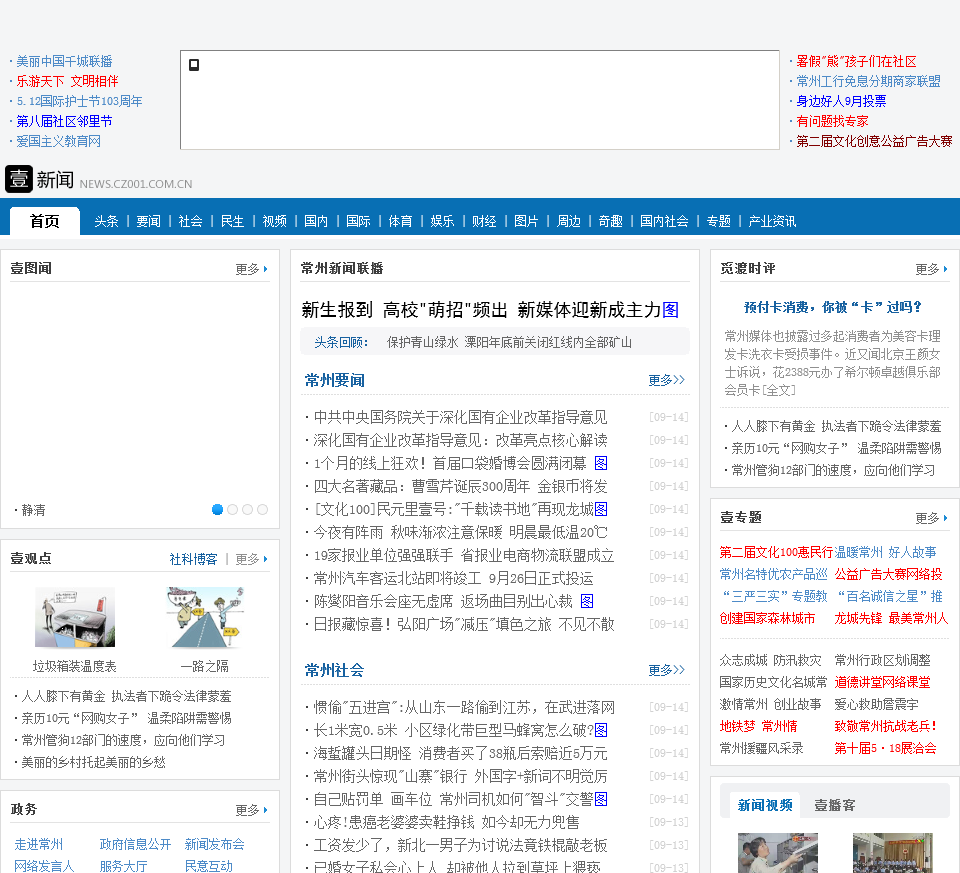
Task: Open the 社科博客 link in 壹观点
Action: (193, 559)
